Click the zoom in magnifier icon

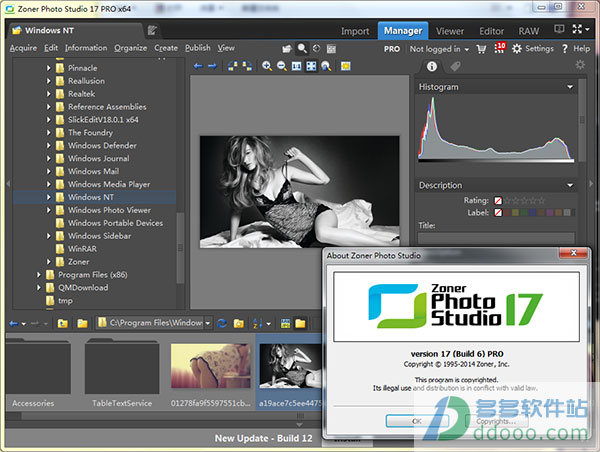click(267, 66)
